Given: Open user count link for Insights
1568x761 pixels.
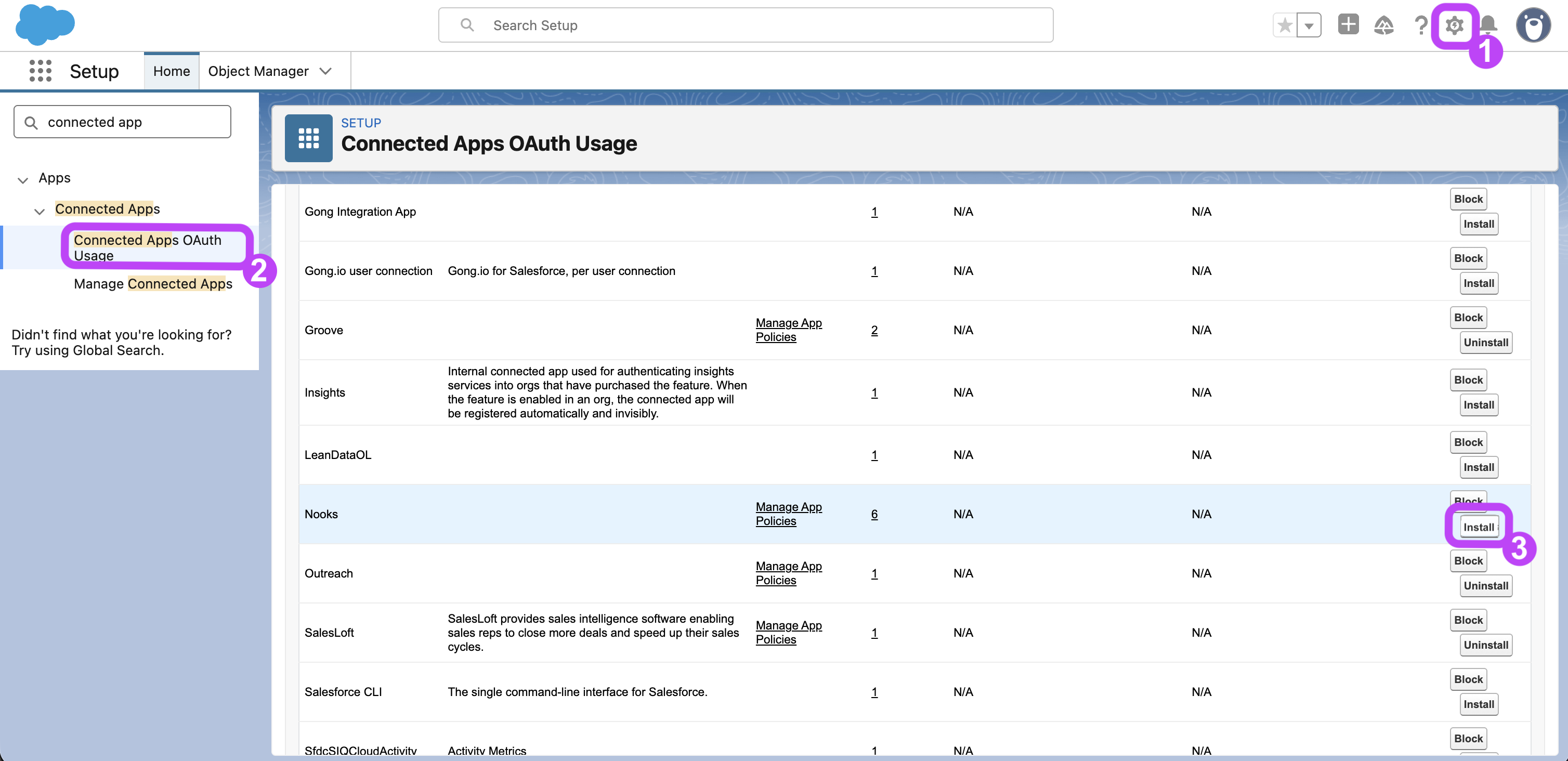Looking at the screenshot, I should [x=874, y=392].
